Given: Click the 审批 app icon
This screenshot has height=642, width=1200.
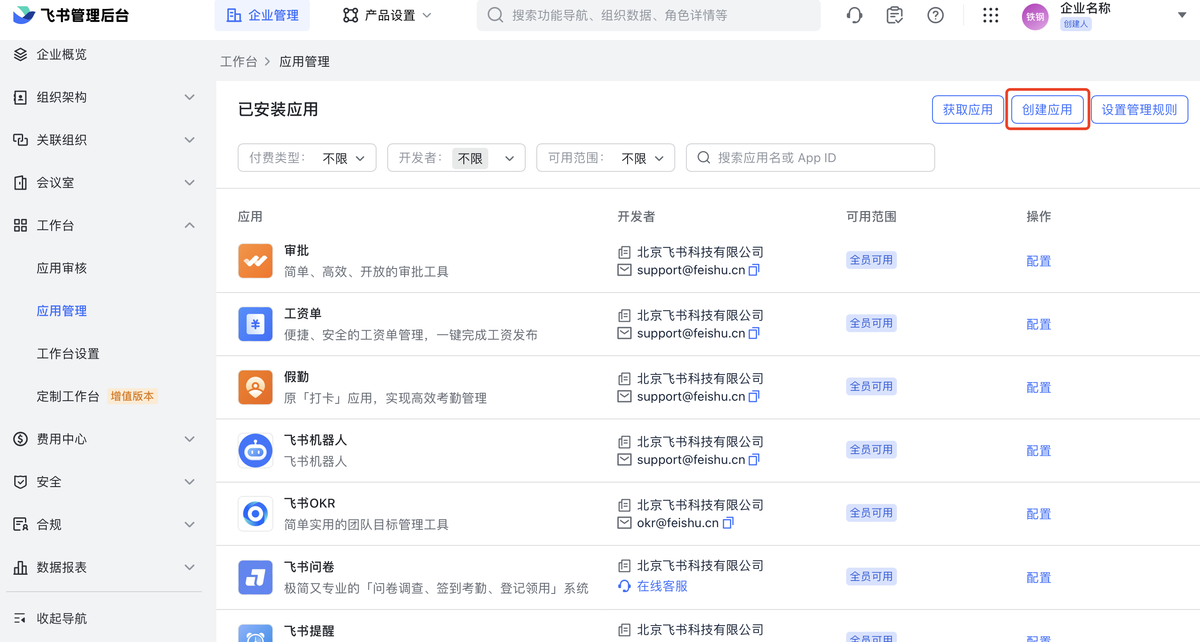Looking at the screenshot, I should tap(255, 261).
